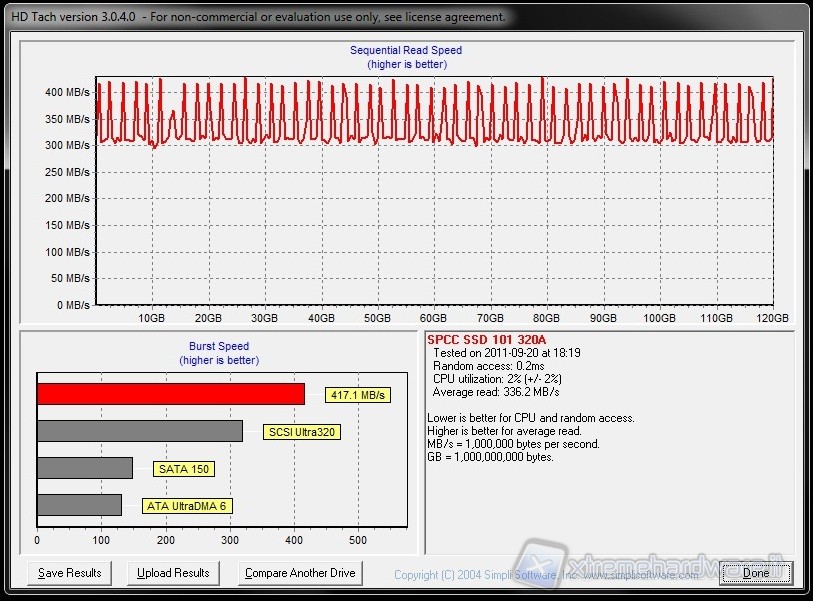Click the SCSI Ultra320 yellow label
The height and width of the screenshot is (601, 813).
click(x=300, y=432)
